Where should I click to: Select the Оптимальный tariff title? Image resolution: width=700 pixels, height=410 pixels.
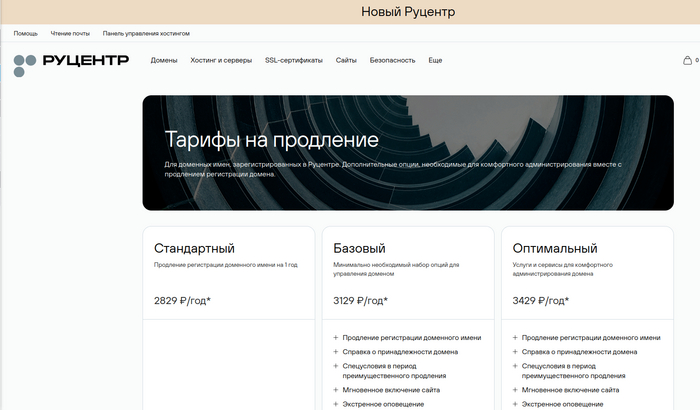pos(555,248)
